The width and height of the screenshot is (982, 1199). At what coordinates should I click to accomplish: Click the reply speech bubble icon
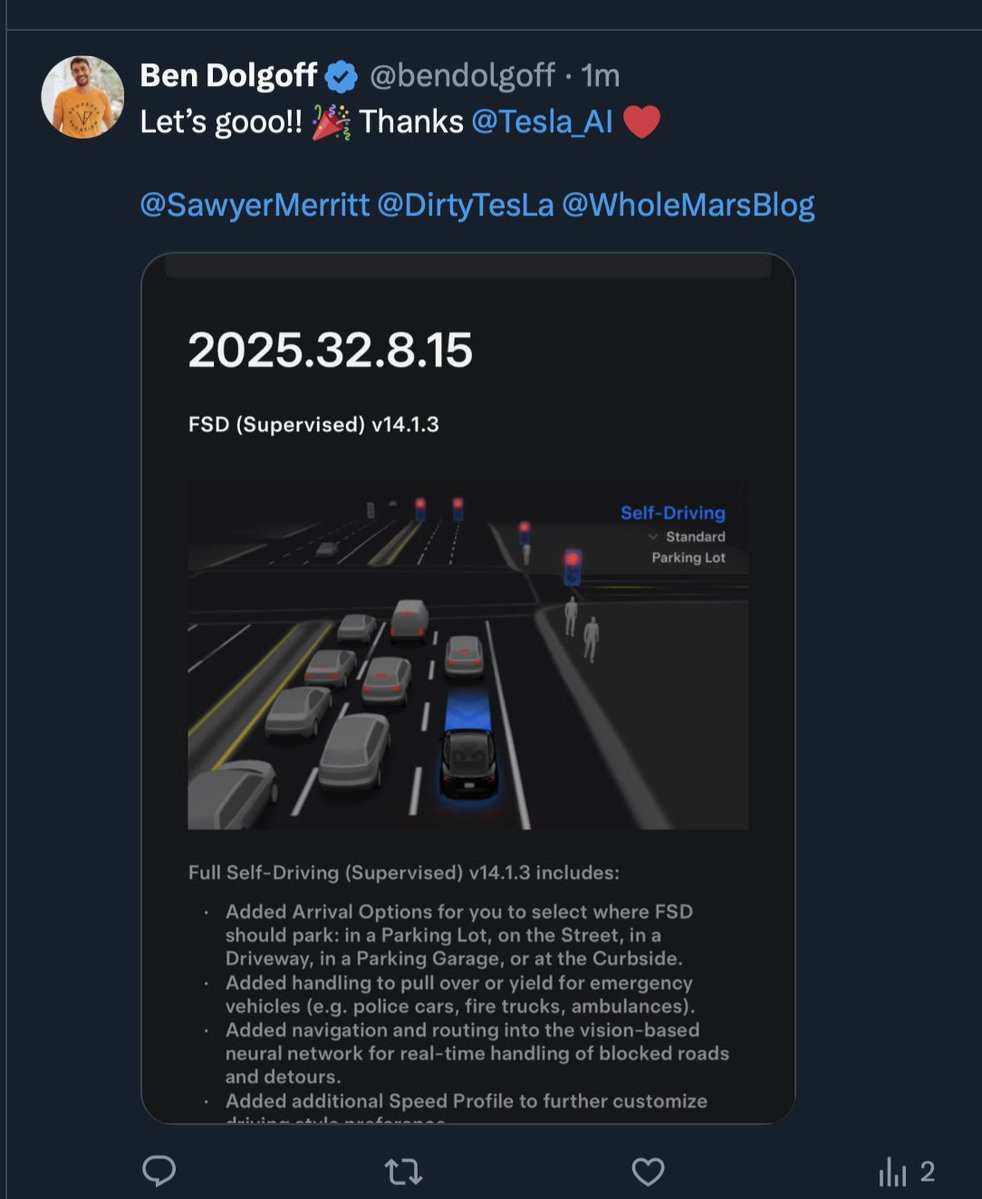click(x=159, y=1171)
